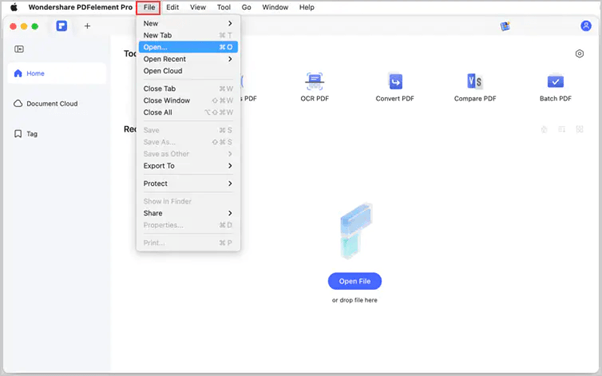This screenshot has width=602, height=376.
Task: Open the View menu
Action: pyautogui.click(x=198, y=7)
